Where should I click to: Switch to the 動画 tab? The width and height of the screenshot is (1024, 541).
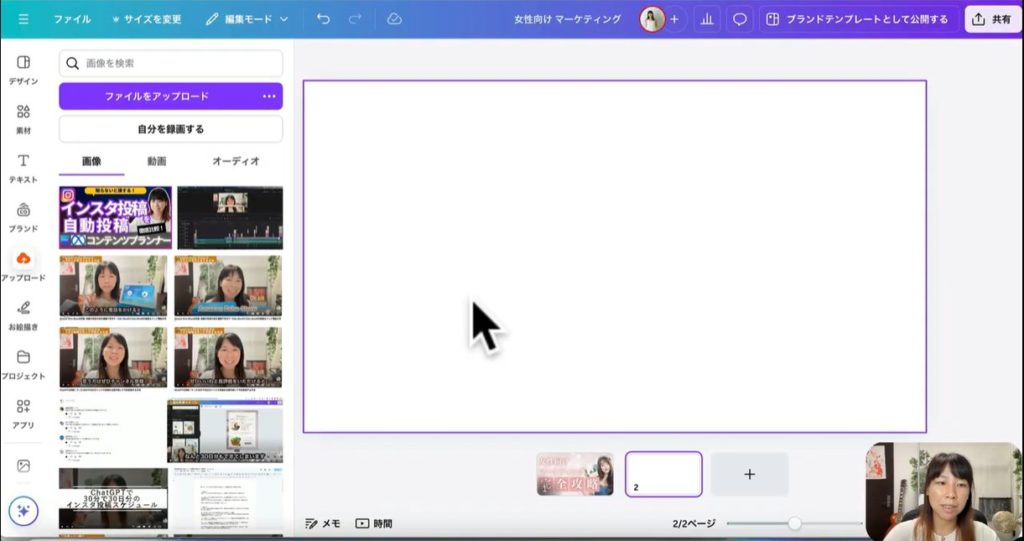point(157,161)
